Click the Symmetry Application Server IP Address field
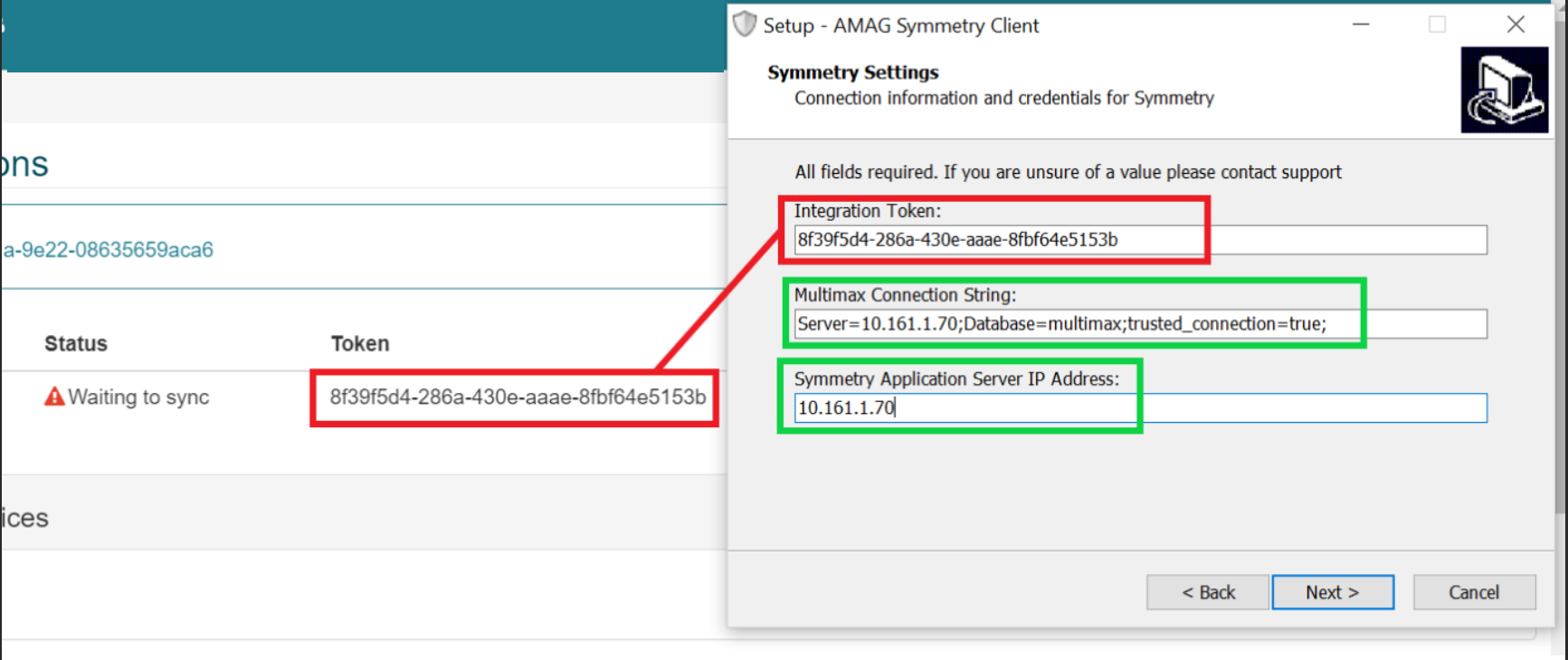 pos(1139,408)
